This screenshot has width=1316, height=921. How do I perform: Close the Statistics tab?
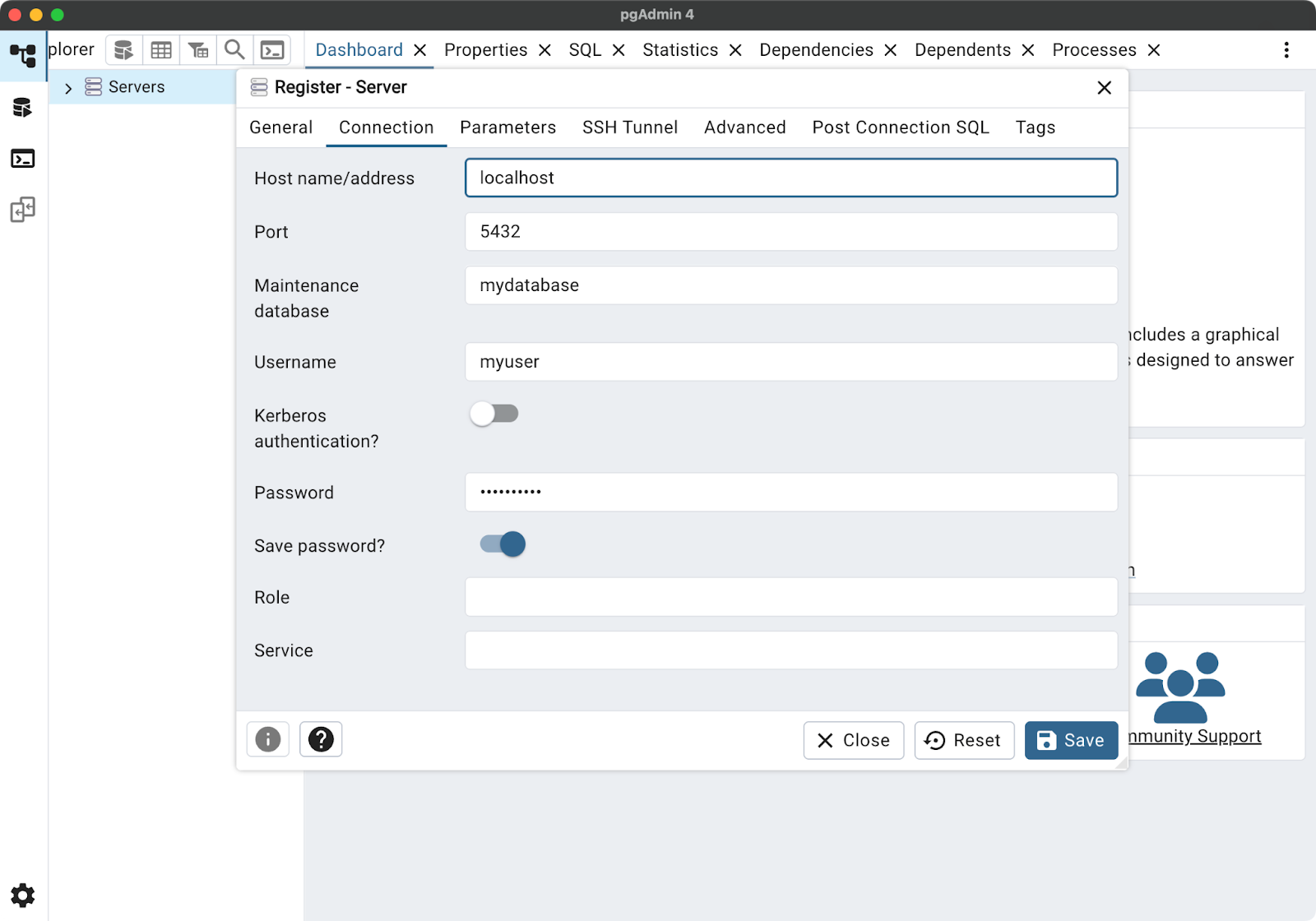pyautogui.click(x=735, y=50)
